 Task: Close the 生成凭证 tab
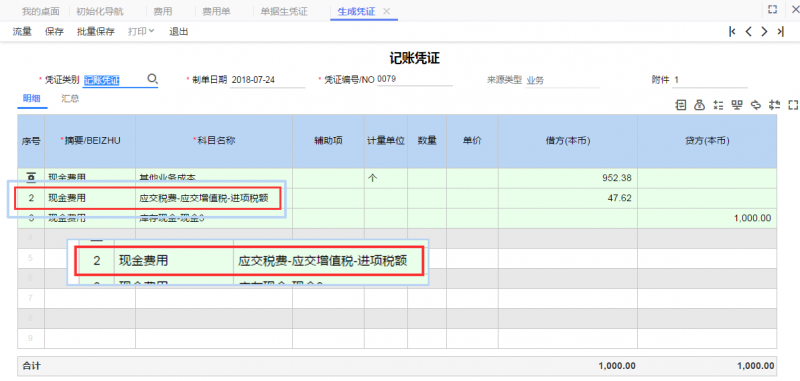click(x=387, y=11)
